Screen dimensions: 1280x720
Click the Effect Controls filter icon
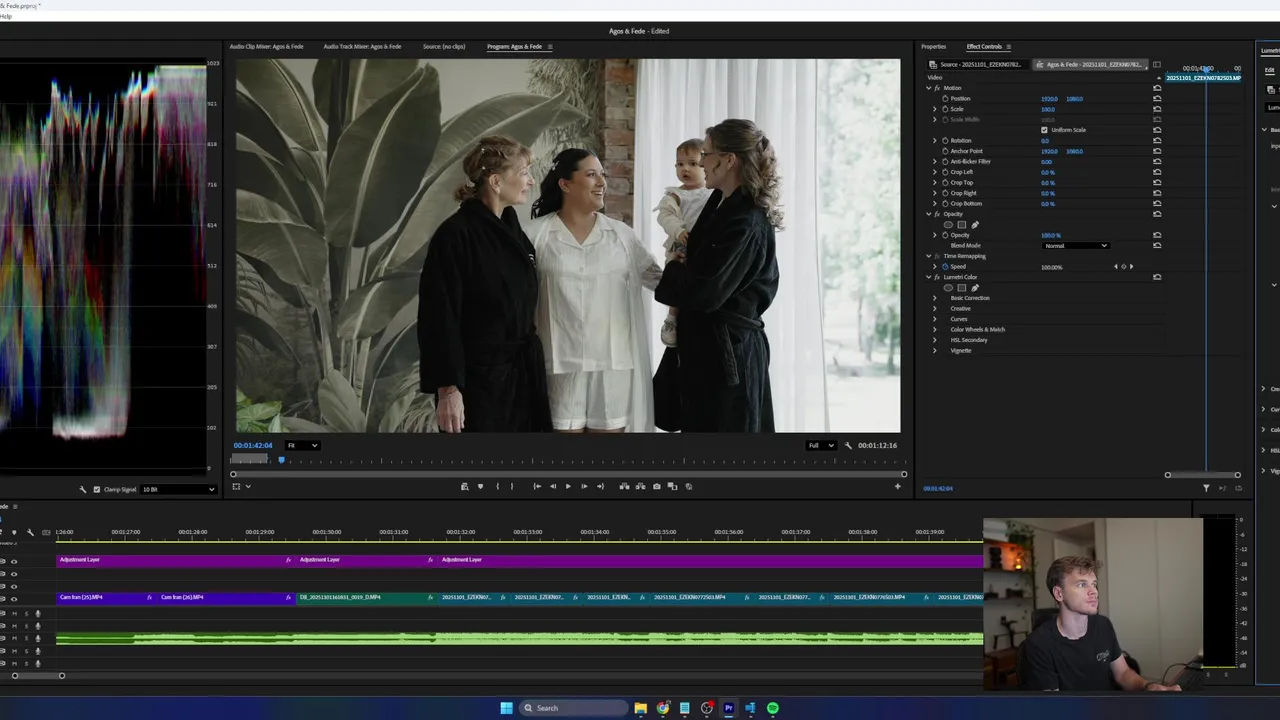1206,488
